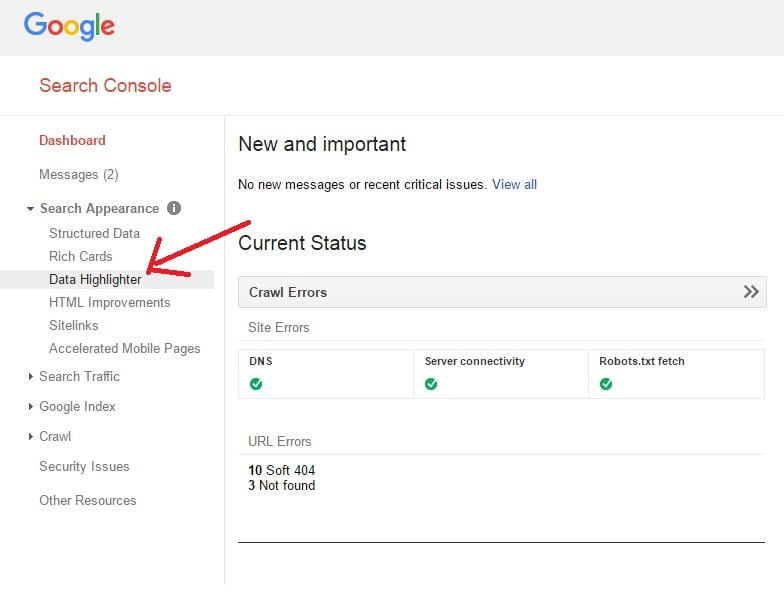Open the Search Console title link
784x595 pixels.
click(105, 86)
